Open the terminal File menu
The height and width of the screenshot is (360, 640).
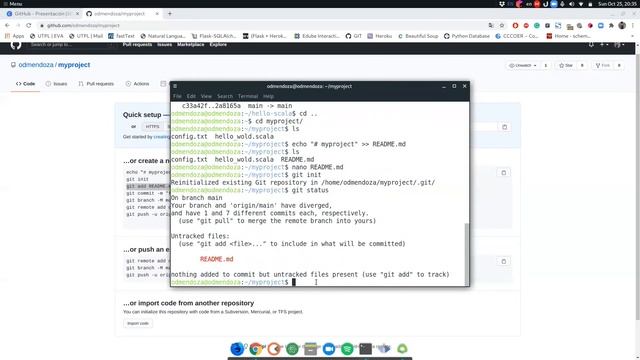pyautogui.click(x=177, y=96)
